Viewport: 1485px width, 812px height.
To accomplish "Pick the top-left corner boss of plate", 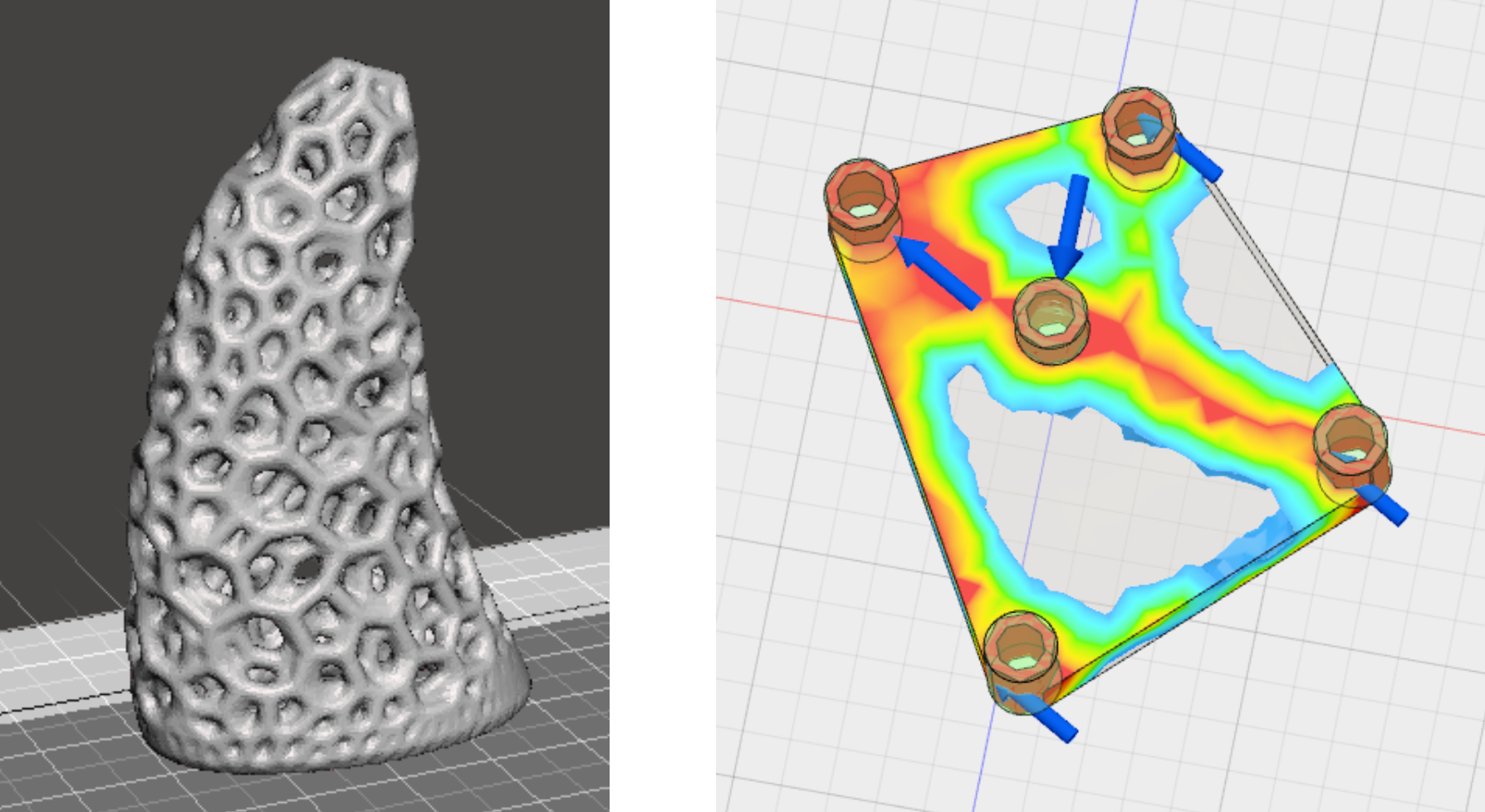I will click(862, 209).
